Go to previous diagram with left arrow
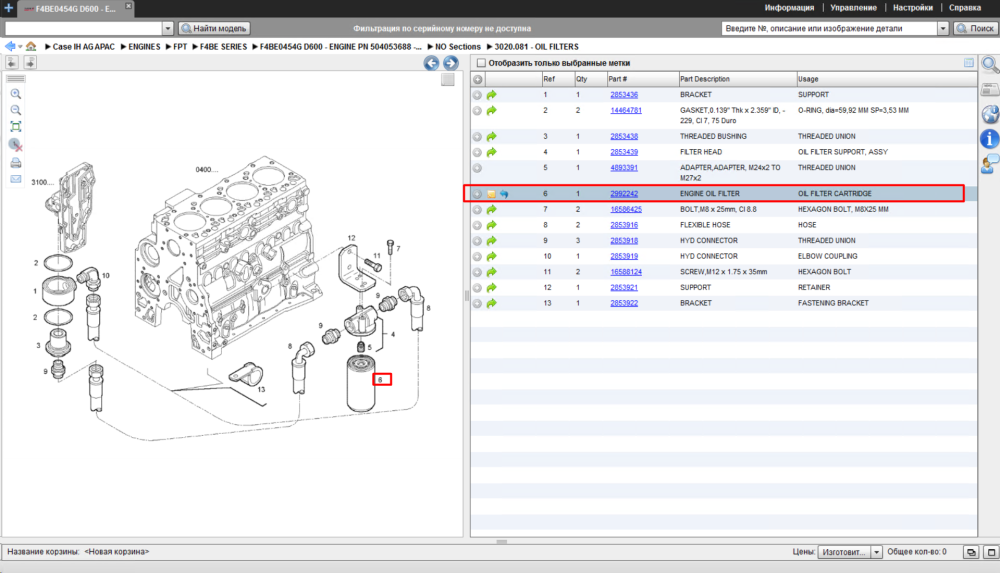1000x573 pixels. 432,63
